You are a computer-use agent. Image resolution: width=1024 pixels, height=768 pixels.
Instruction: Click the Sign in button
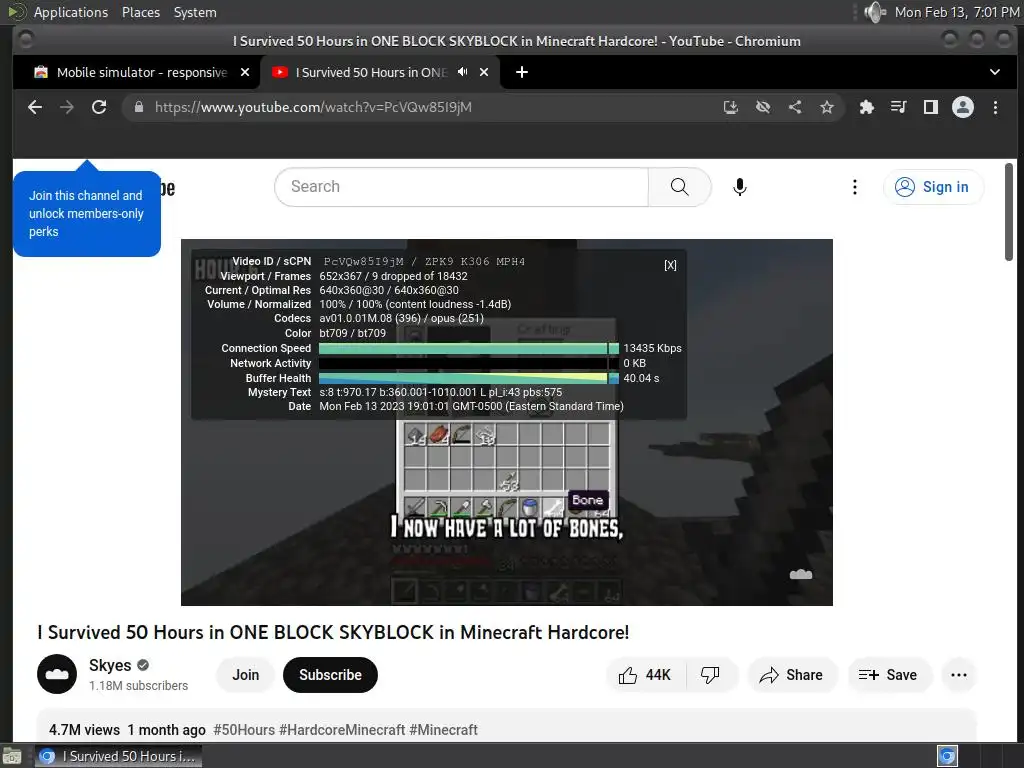tap(933, 187)
